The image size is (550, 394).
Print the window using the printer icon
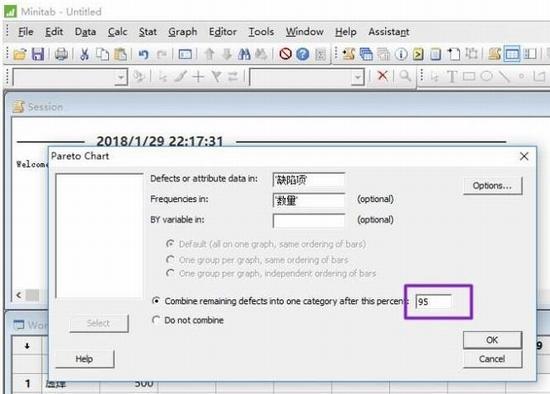click(61, 54)
